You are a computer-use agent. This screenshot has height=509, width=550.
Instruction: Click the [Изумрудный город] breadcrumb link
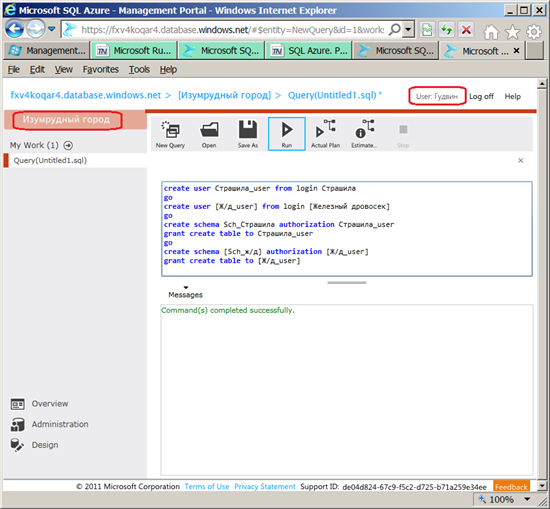point(224,95)
